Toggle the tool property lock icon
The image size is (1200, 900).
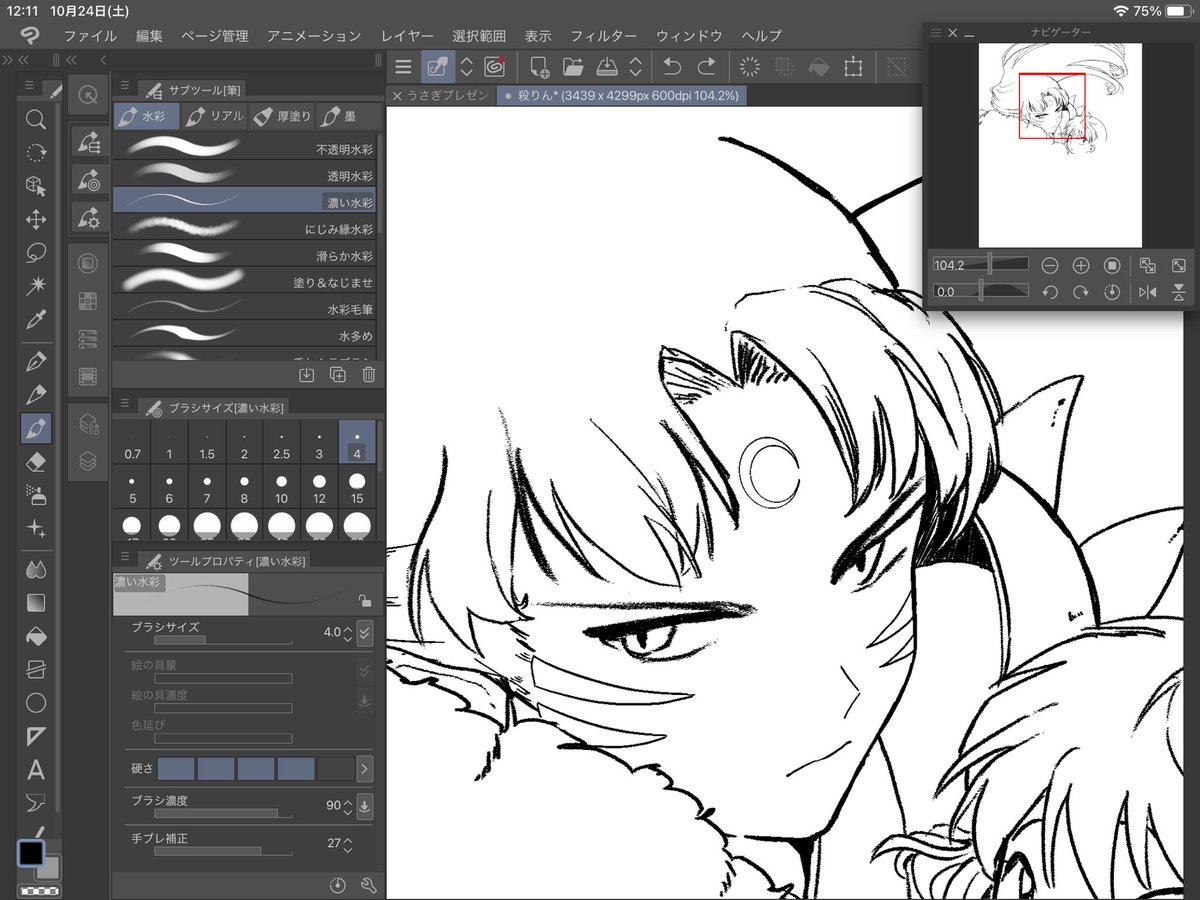tap(366, 599)
